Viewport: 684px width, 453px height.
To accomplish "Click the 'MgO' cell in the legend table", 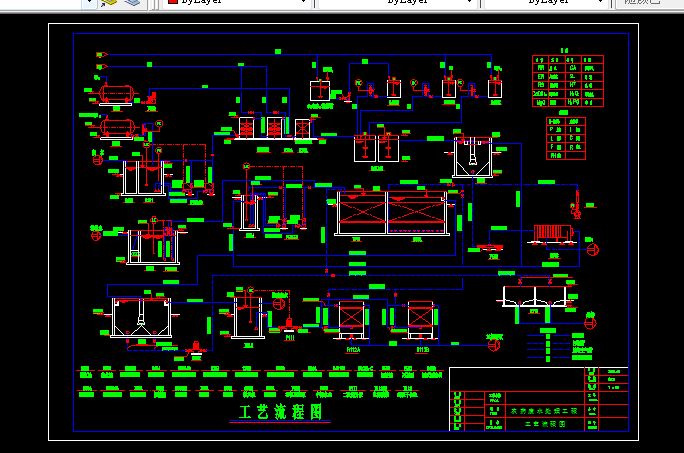I will pos(541,103).
